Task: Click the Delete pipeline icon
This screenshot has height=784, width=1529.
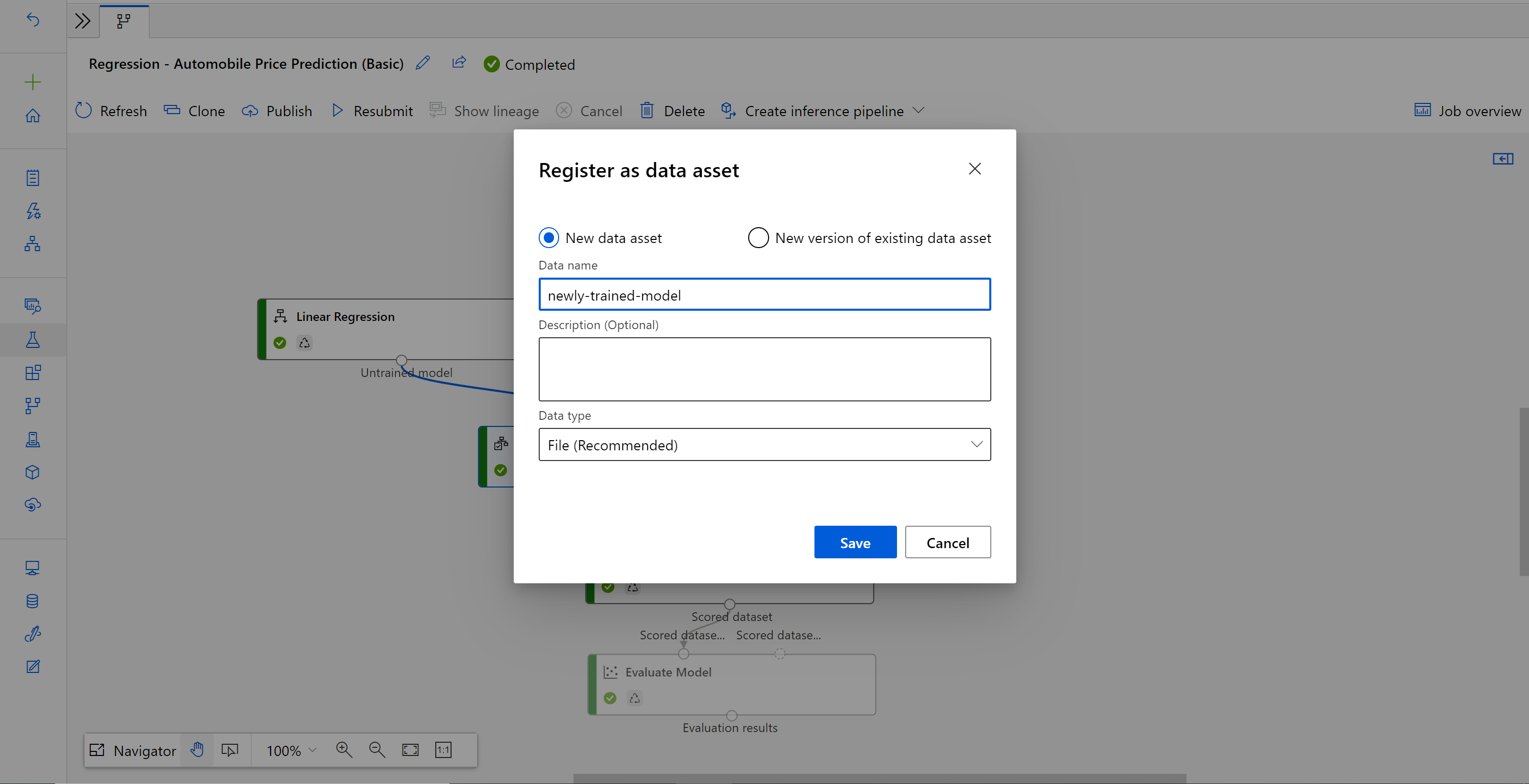Action: pyautogui.click(x=648, y=110)
